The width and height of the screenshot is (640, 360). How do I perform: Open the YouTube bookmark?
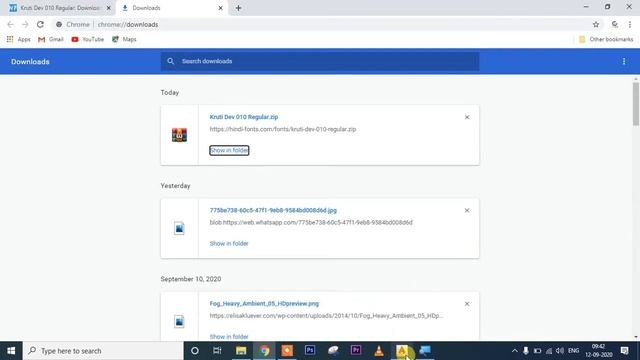tap(87, 39)
